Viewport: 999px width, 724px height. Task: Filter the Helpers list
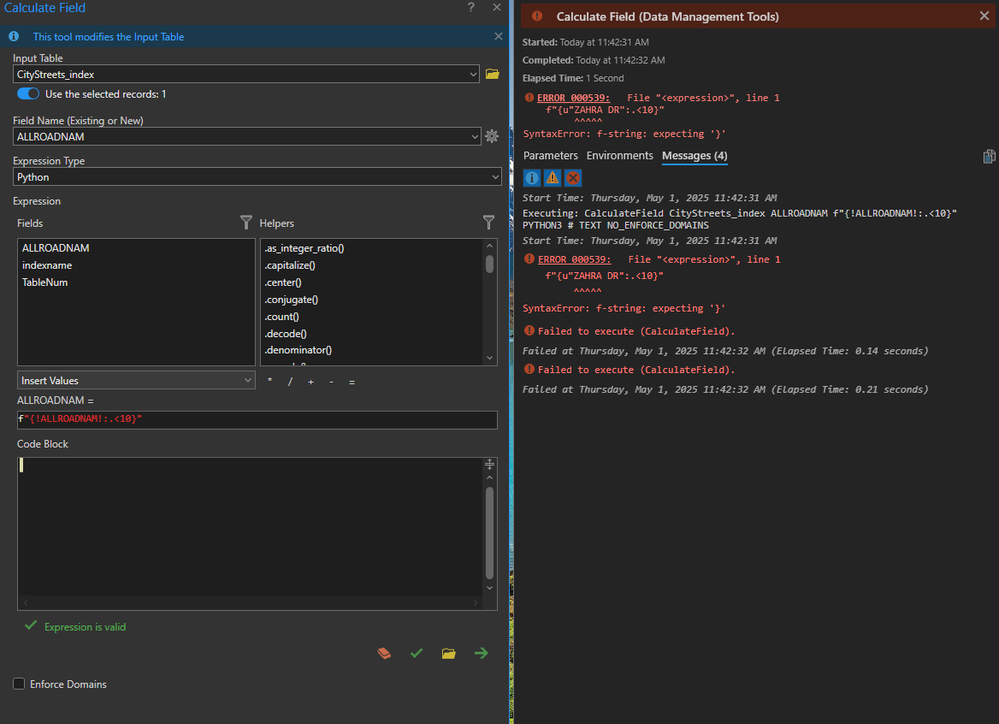(x=488, y=223)
